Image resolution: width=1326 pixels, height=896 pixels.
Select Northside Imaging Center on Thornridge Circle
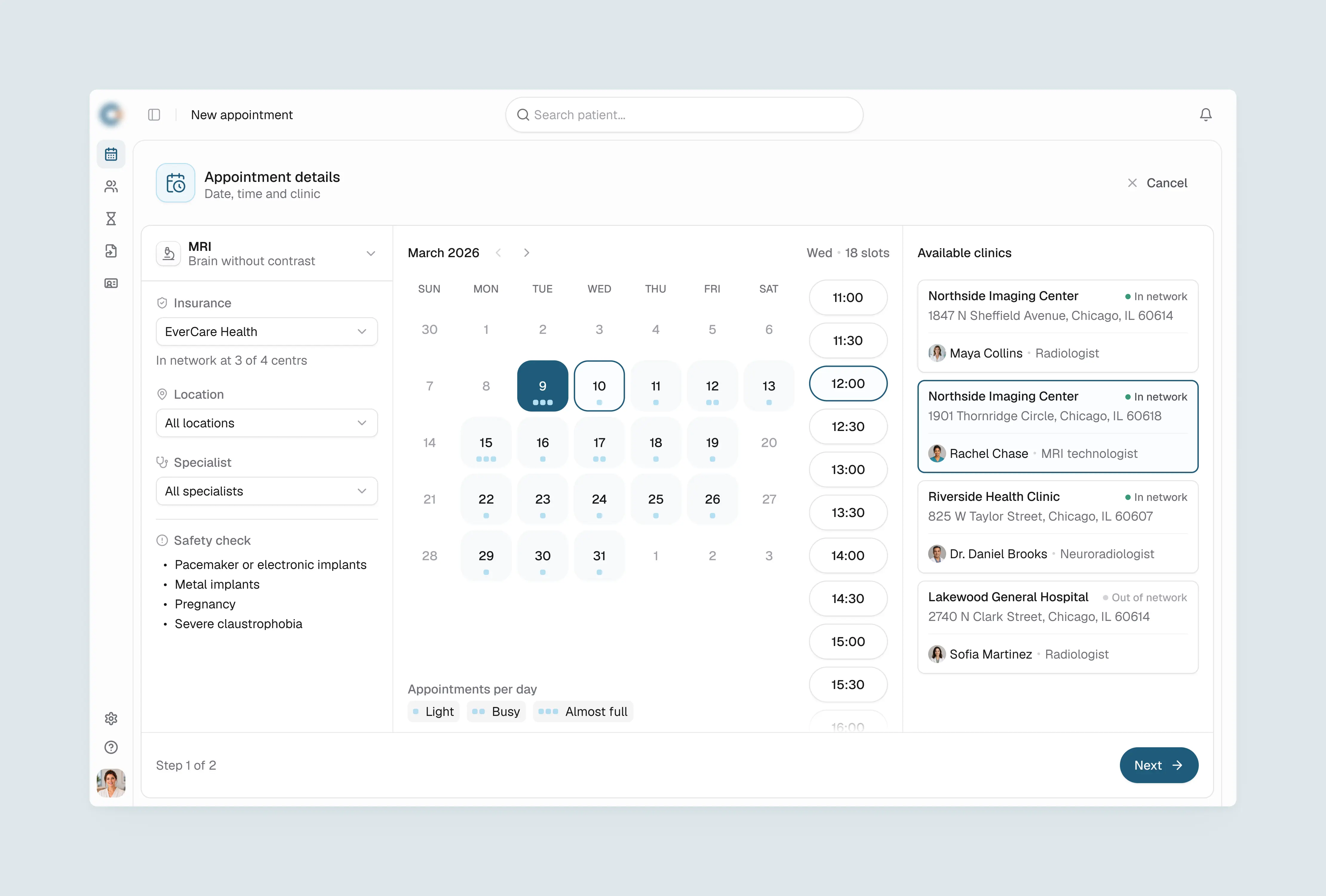point(1058,426)
